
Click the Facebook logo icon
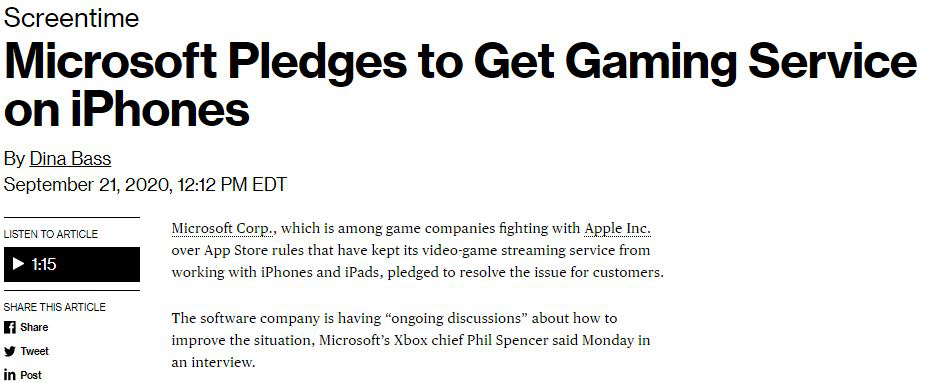[x=10, y=327]
